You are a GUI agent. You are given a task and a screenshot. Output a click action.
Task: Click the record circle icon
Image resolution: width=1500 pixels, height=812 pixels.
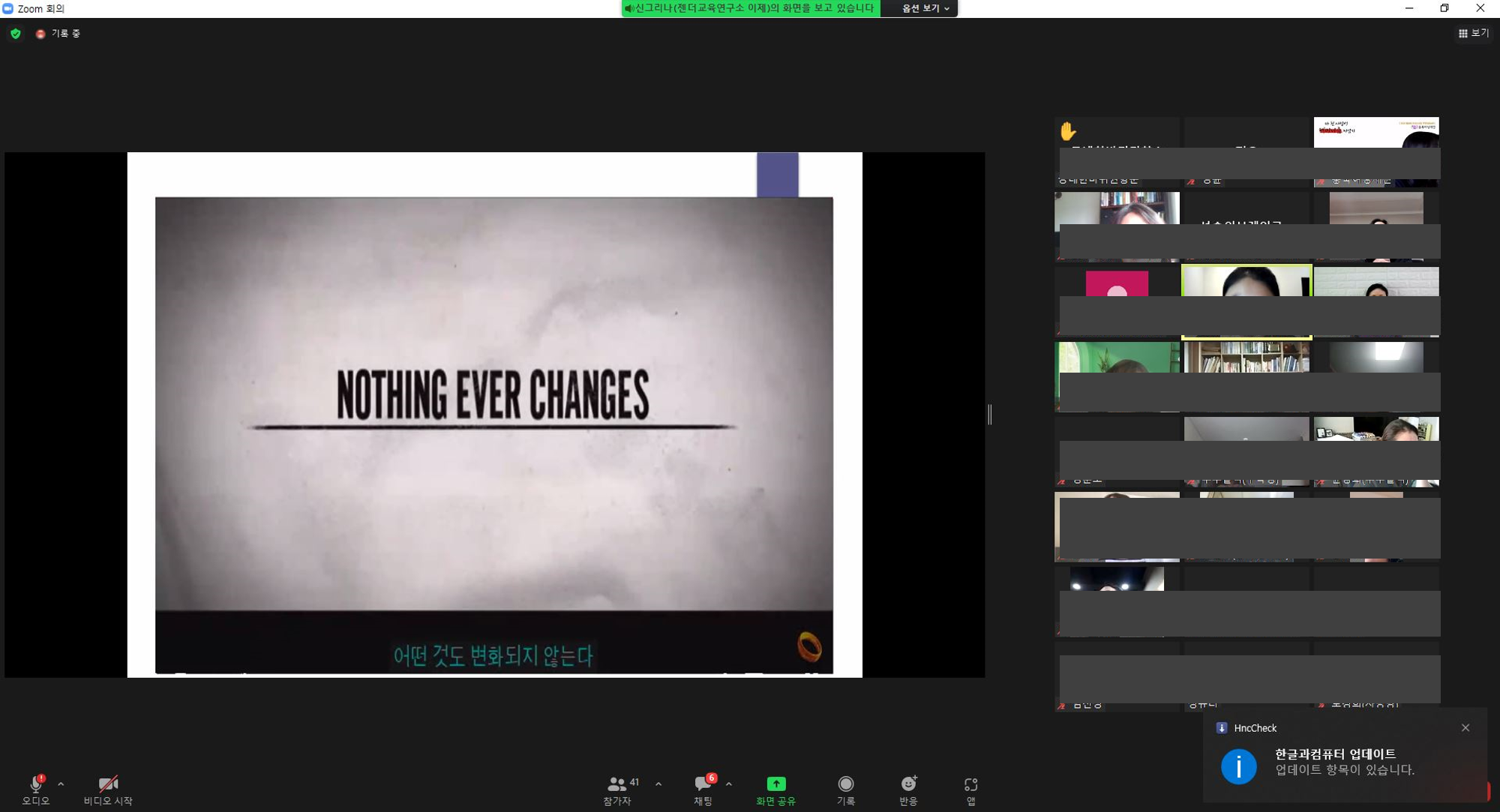845,784
